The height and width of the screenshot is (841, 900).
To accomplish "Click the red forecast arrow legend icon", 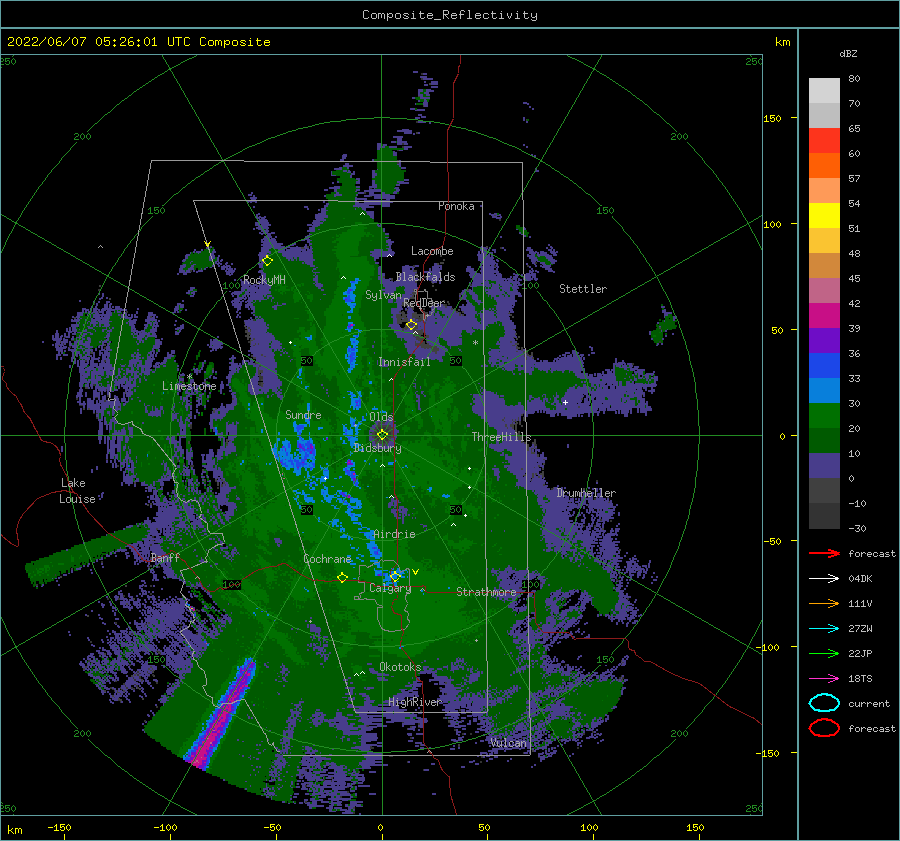I will (x=824, y=553).
